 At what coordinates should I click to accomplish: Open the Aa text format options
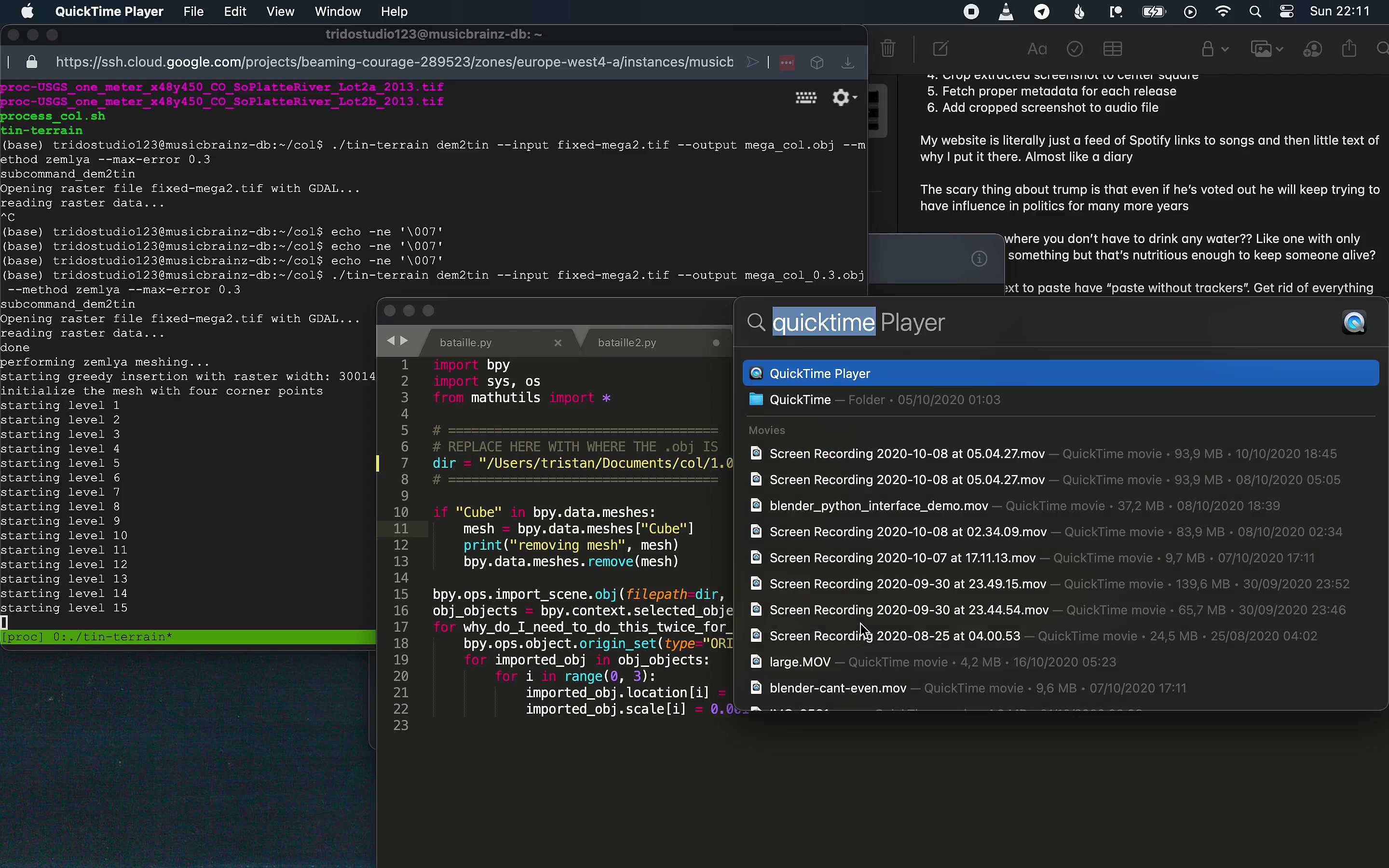(1036, 49)
